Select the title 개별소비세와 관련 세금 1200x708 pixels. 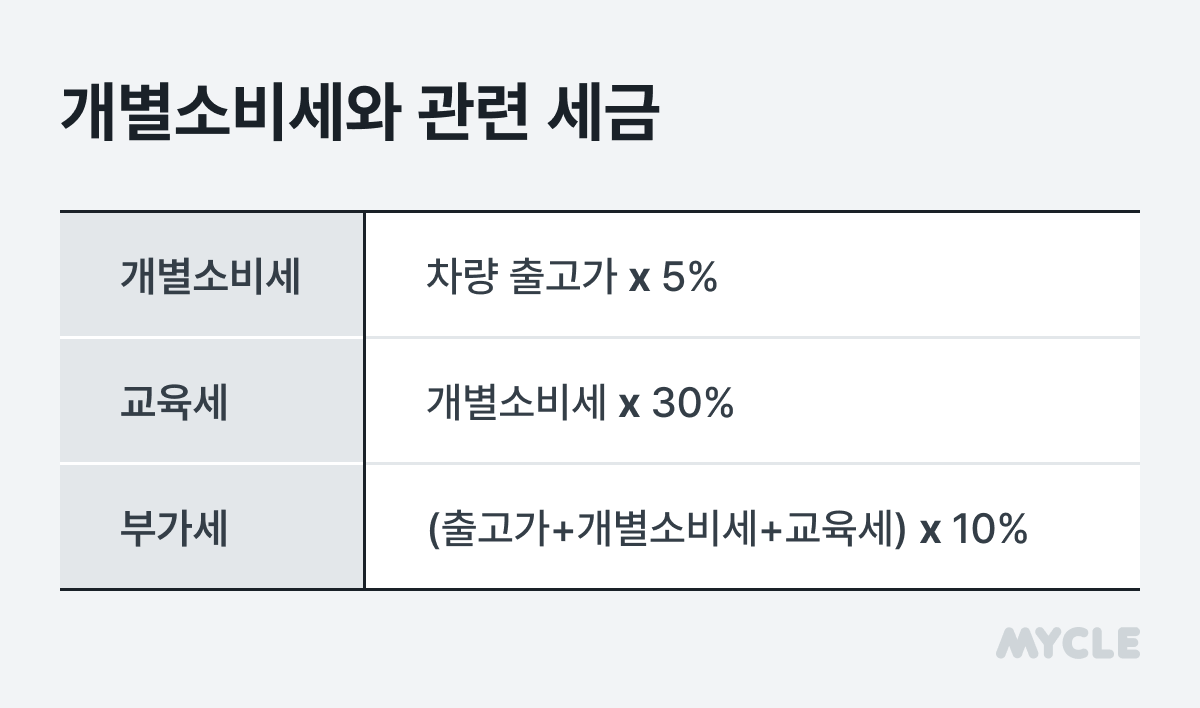click(x=360, y=117)
